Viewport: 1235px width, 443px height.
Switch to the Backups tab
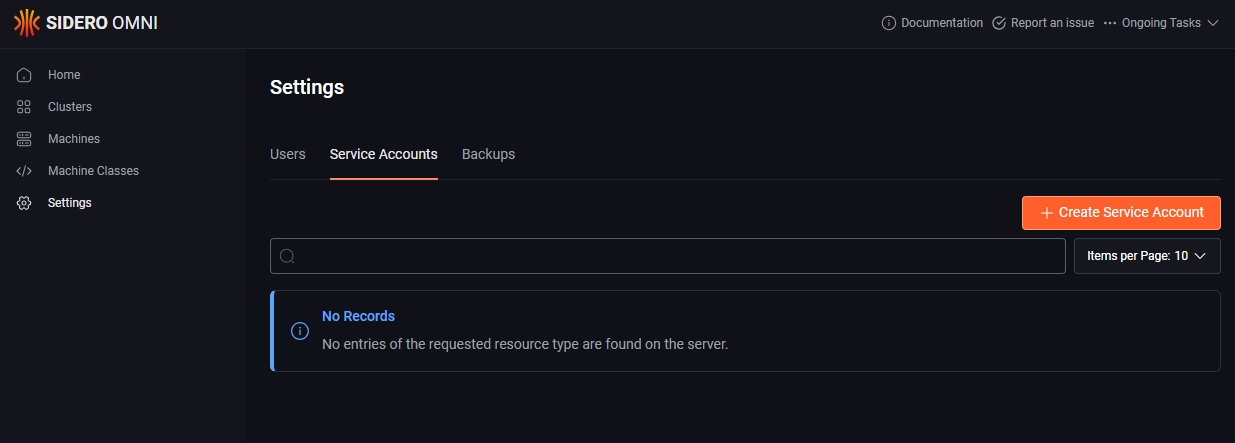point(488,154)
